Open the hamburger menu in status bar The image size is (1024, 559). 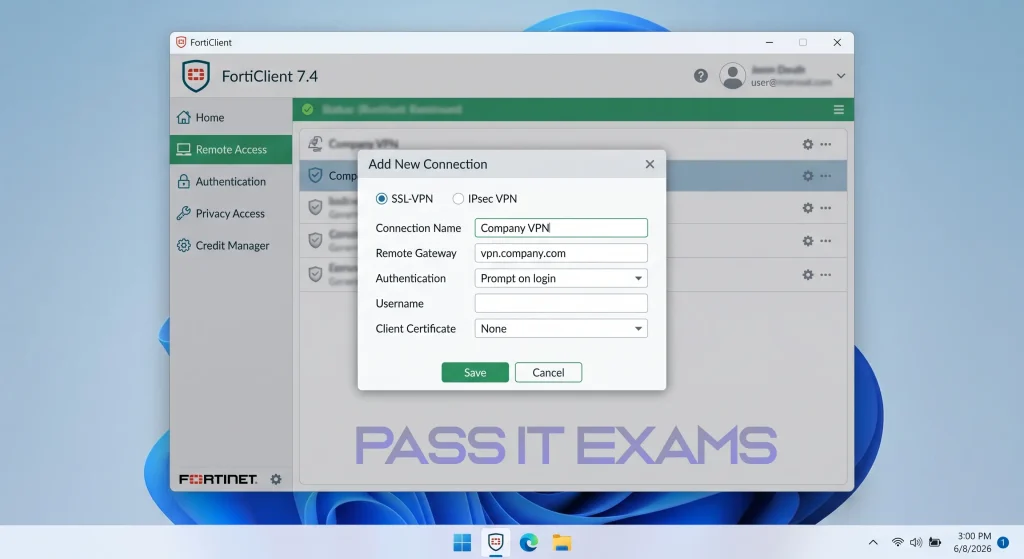click(839, 110)
